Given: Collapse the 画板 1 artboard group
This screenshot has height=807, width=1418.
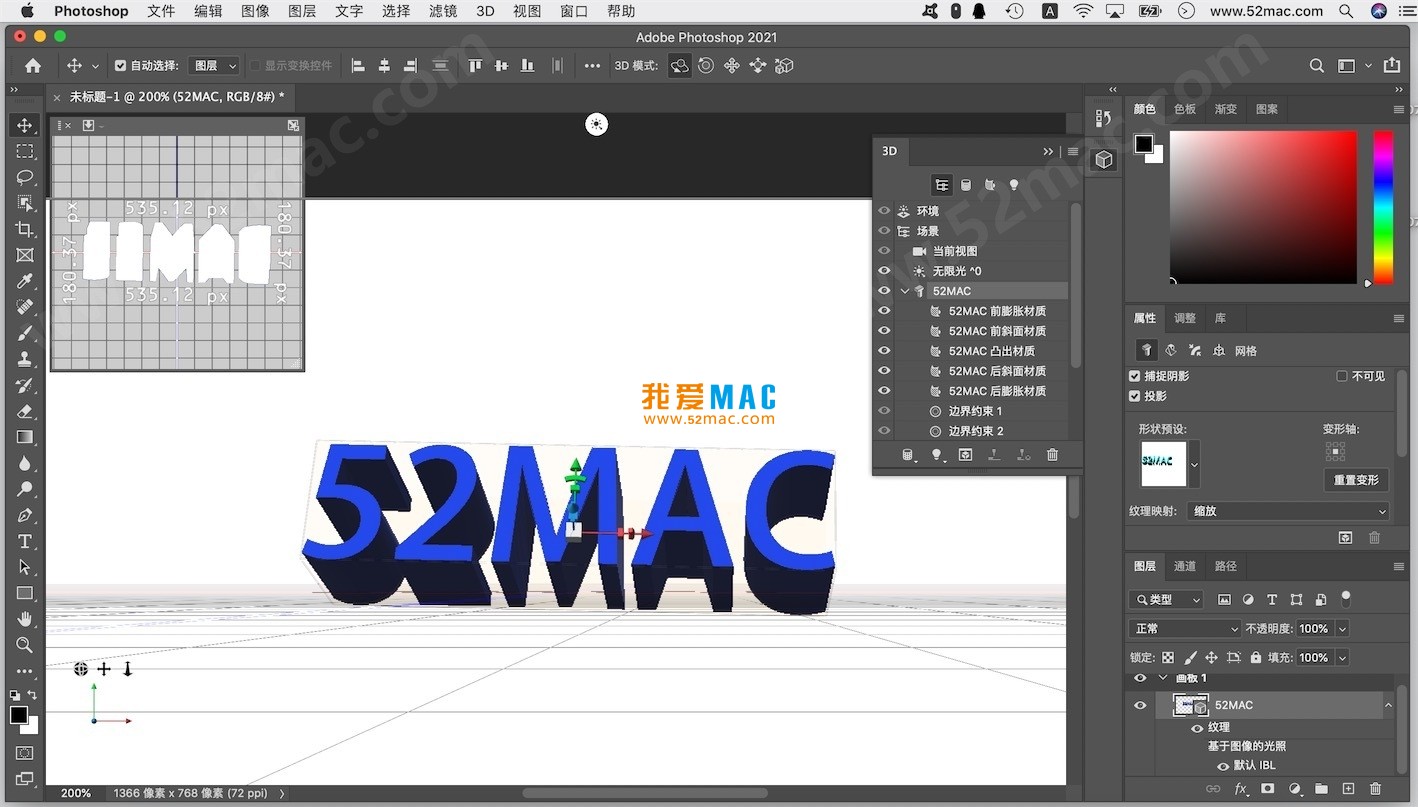Looking at the screenshot, I should (x=1163, y=678).
